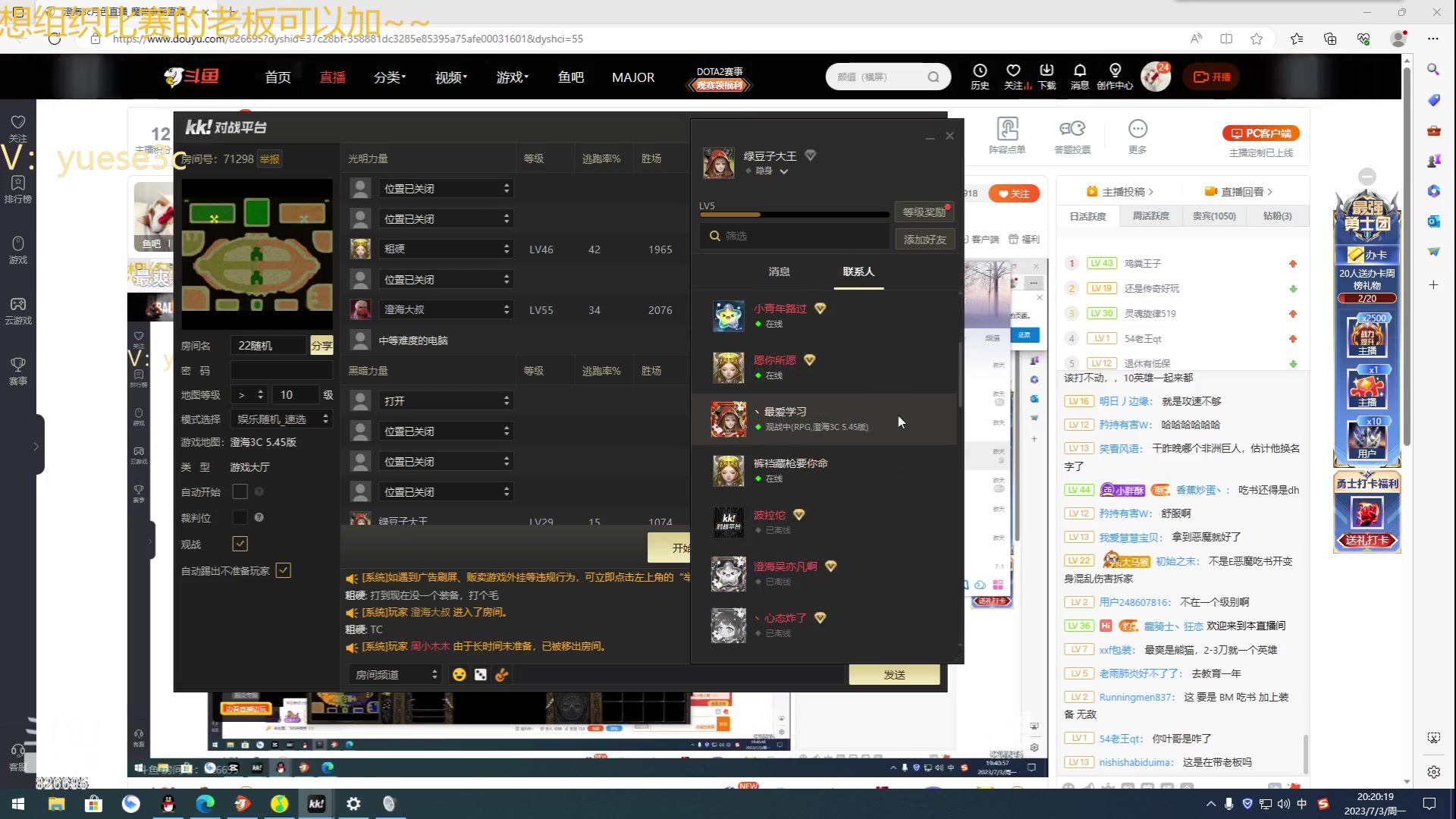Open the 更多 ellipsis icon
Image resolution: width=1456 pixels, height=819 pixels.
[x=1137, y=136]
